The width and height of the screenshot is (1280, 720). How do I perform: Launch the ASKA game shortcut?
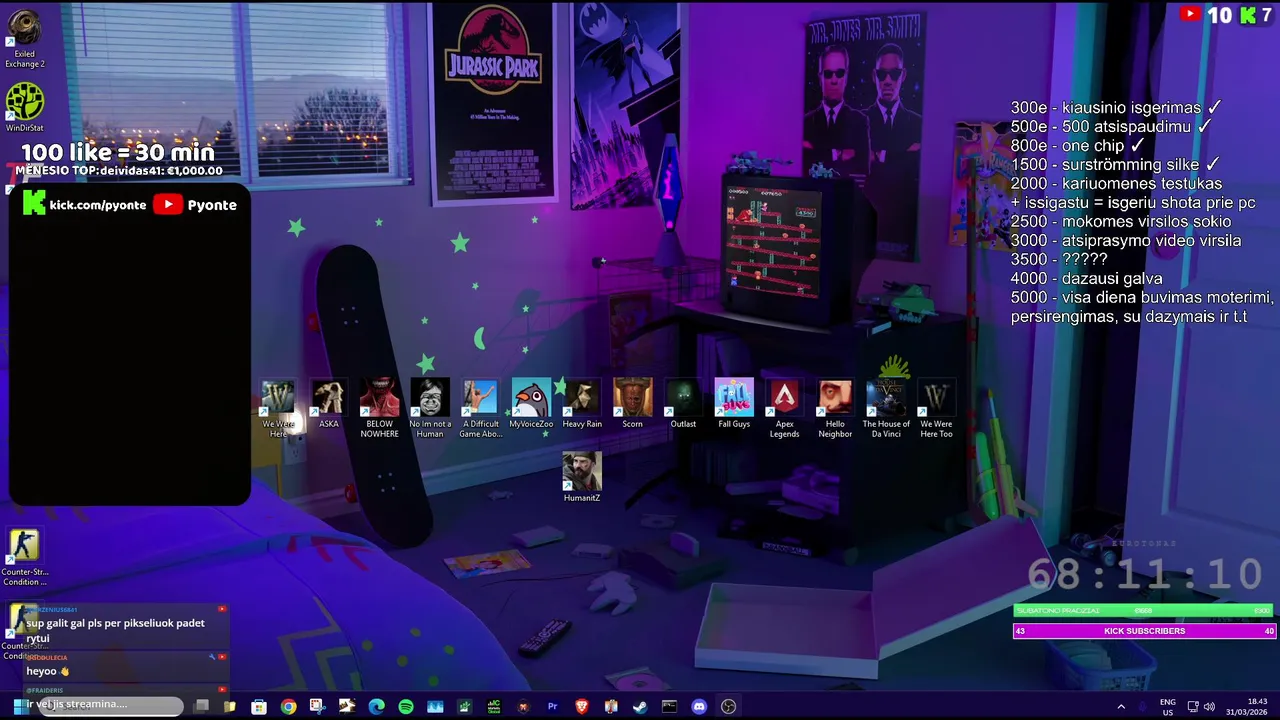pos(329,404)
